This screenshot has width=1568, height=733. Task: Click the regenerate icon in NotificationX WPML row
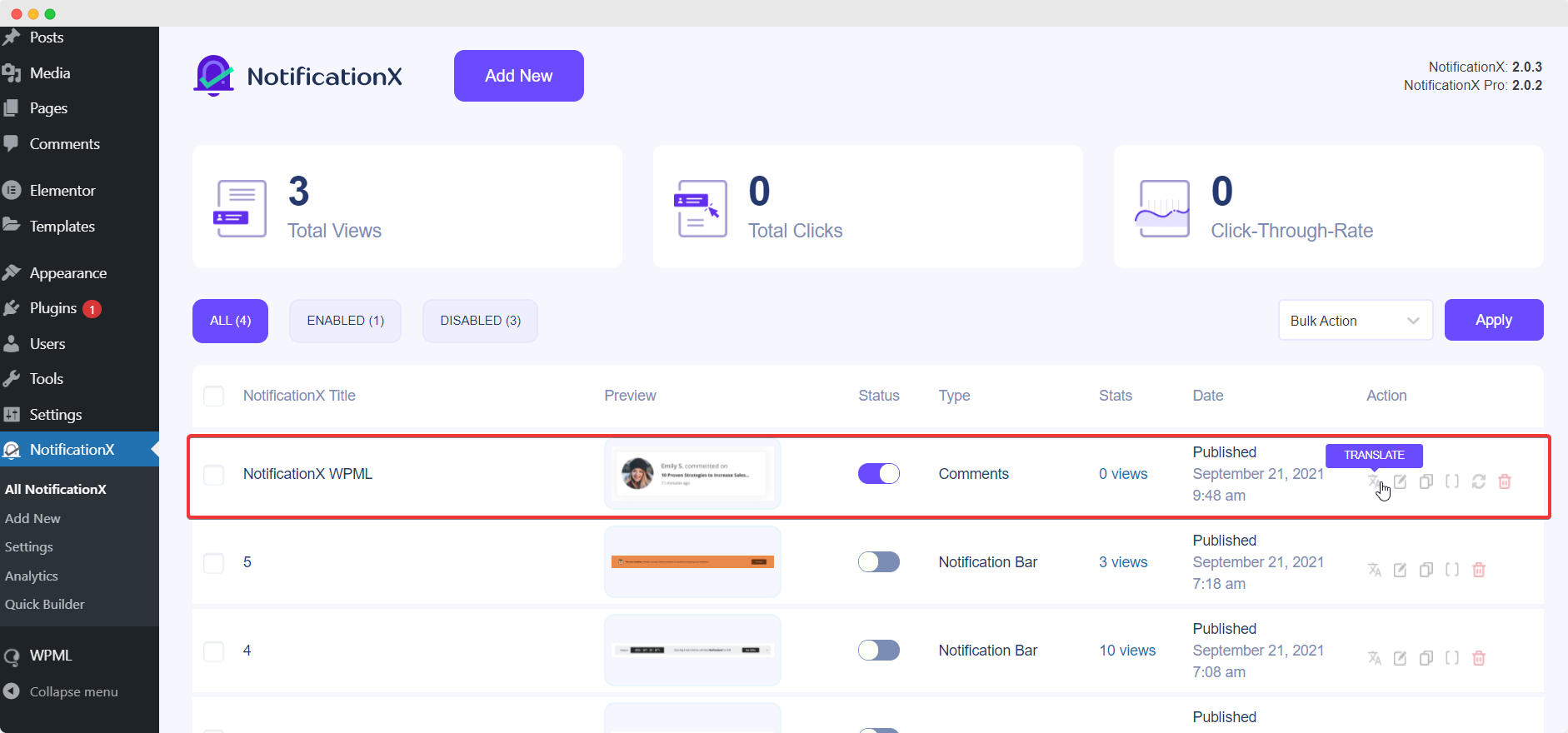(1479, 481)
